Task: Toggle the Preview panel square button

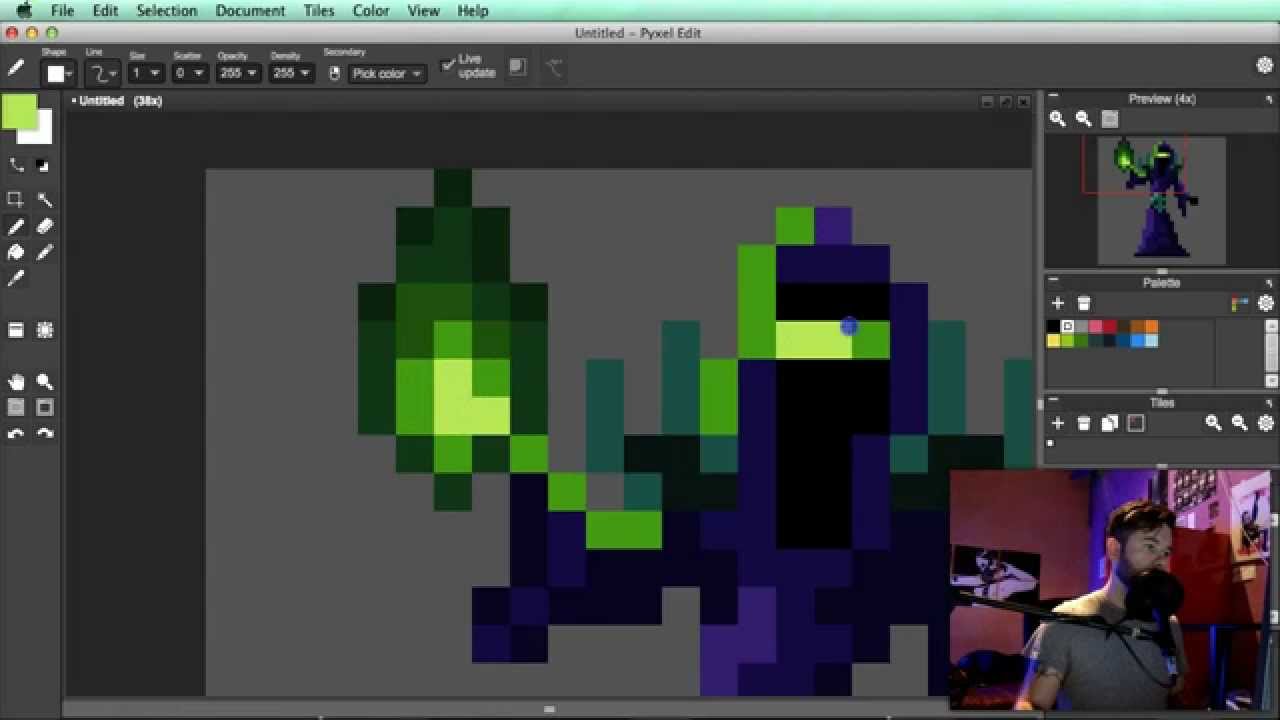Action: pyautogui.click(x=1109, y=119)
